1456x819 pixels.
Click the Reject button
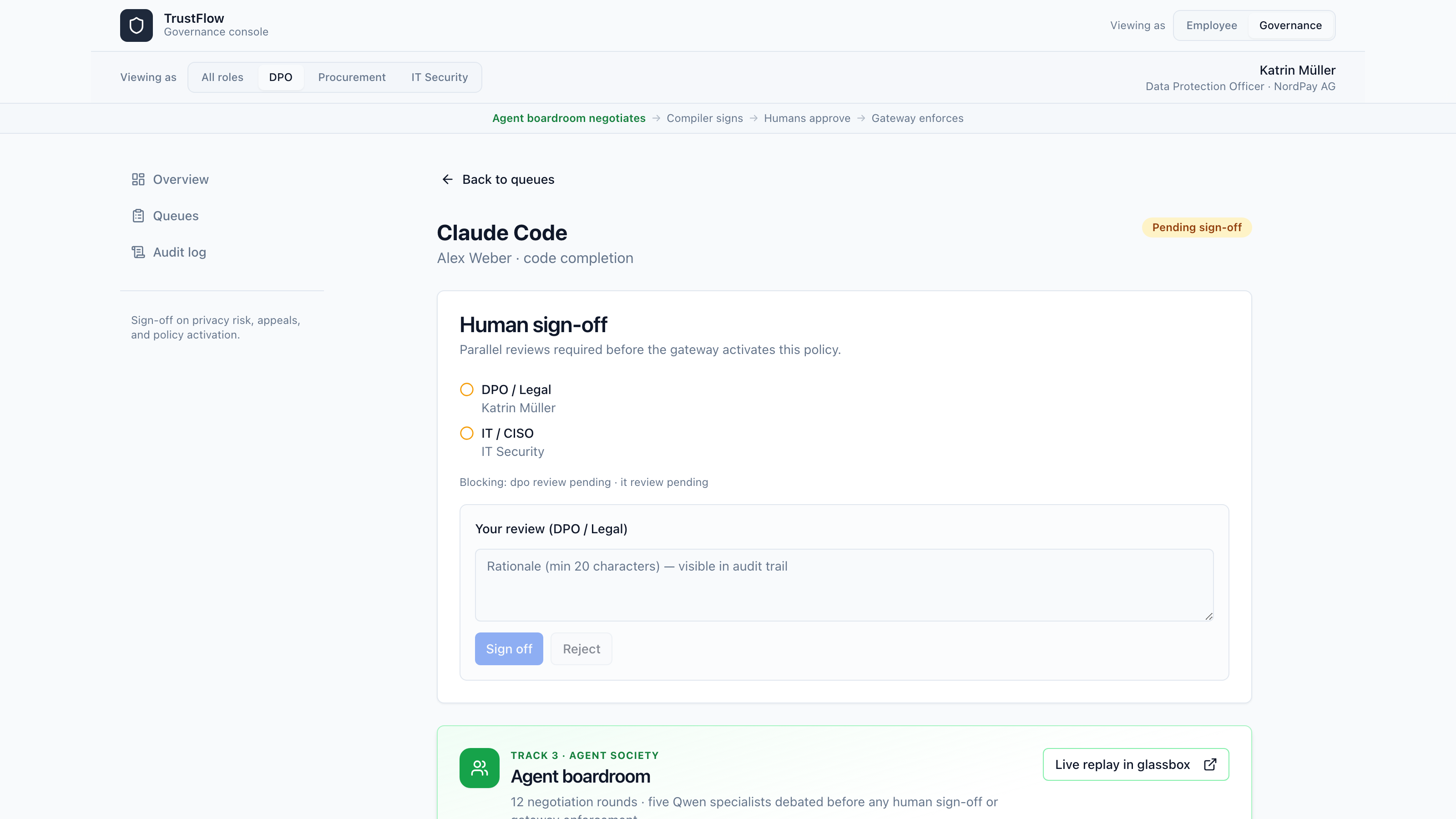click(x=581, y=649)
